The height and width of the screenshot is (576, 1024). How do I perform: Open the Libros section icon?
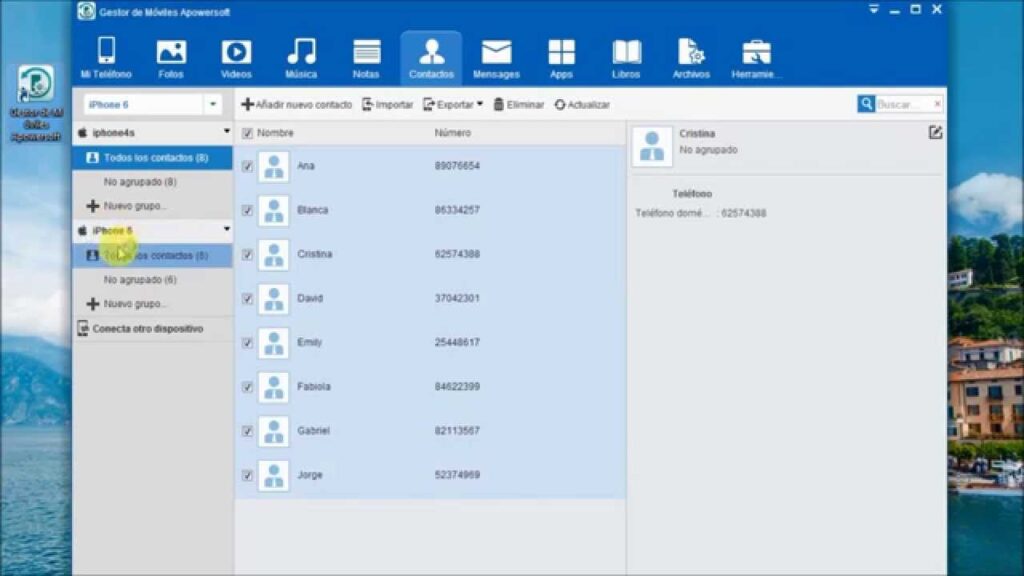(x=626, y=53)
